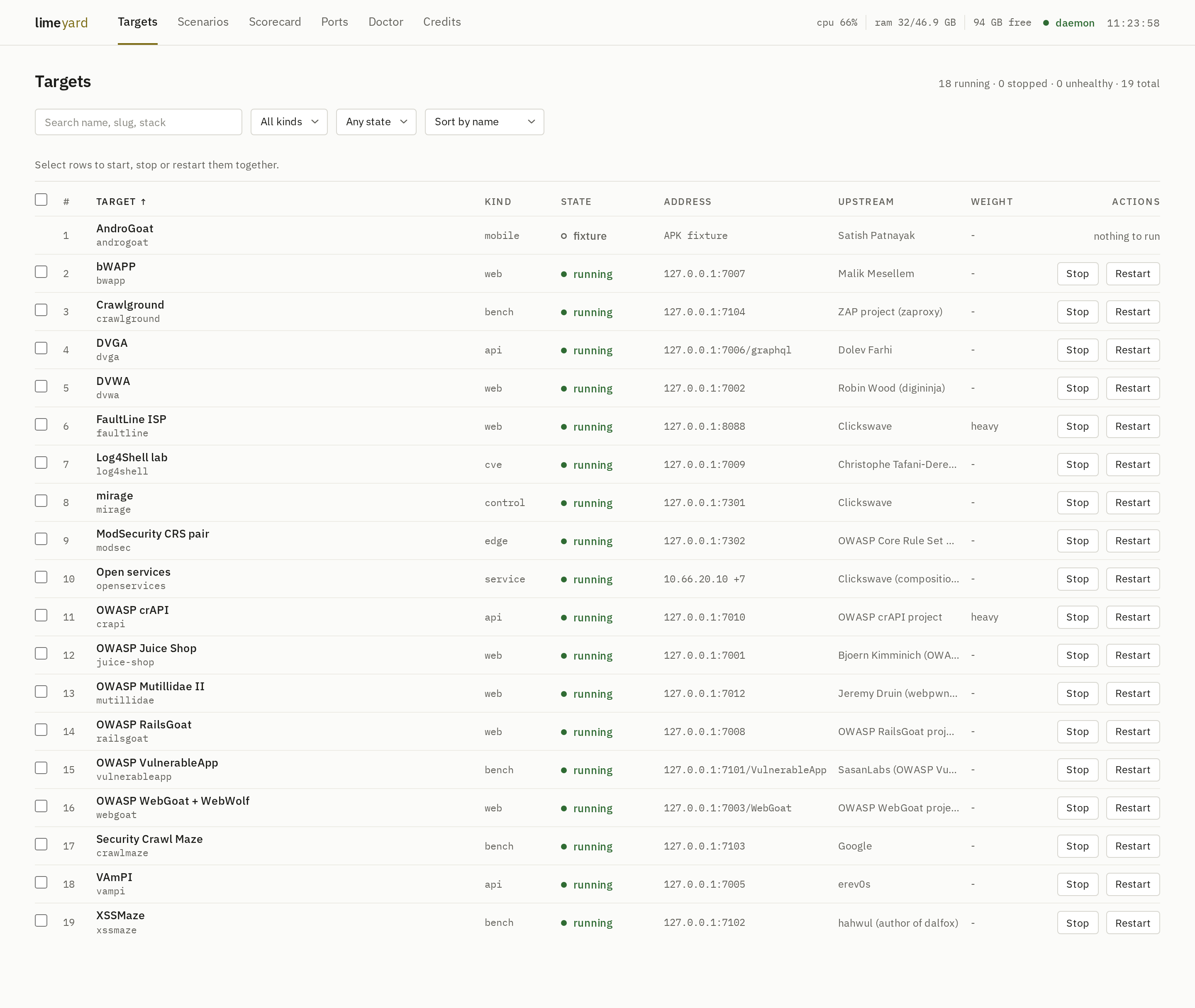Select the XSSMaze row checkbox
The width and height of the screenshot is (1195, 1008).
click(x=41, y=920)
